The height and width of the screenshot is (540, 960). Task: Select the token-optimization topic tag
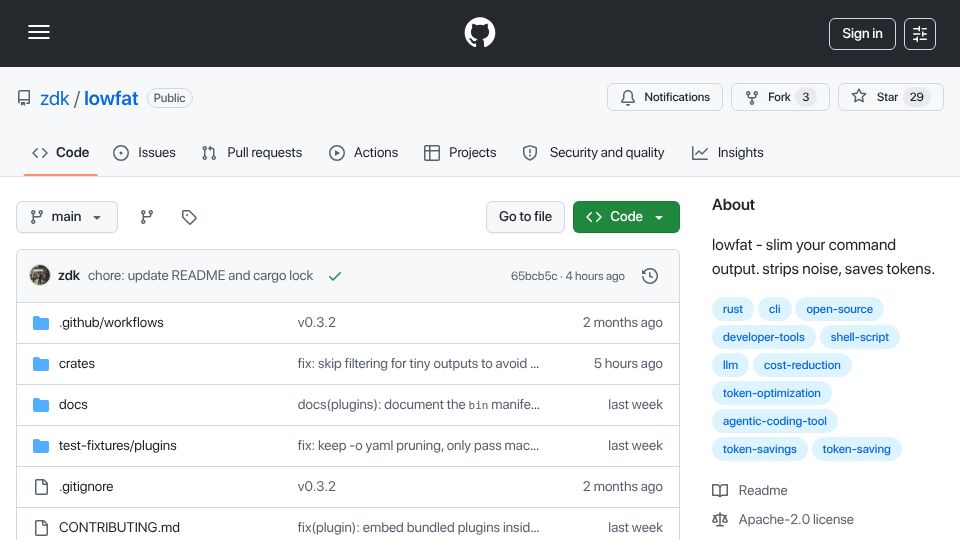(771, 393)
